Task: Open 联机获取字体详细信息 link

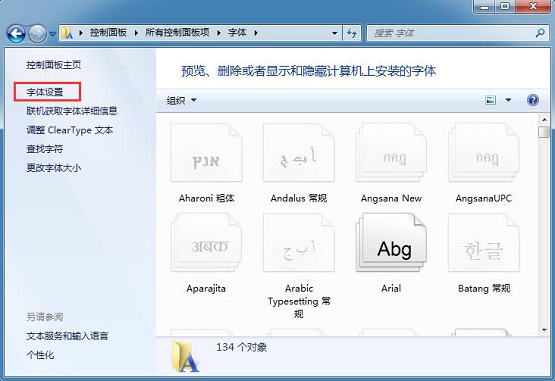Action: click(x=72, y=111)
